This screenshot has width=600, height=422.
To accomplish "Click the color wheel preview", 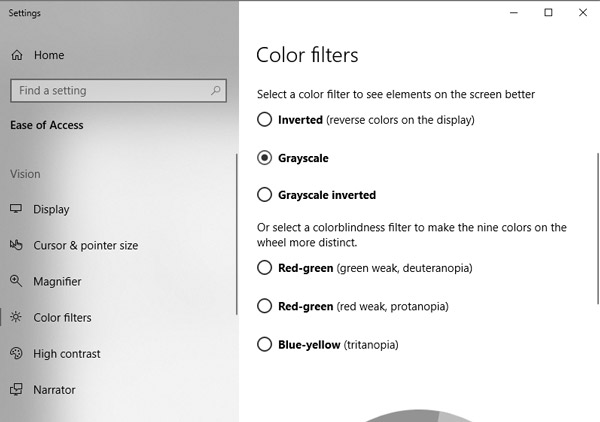I will 420,415.
